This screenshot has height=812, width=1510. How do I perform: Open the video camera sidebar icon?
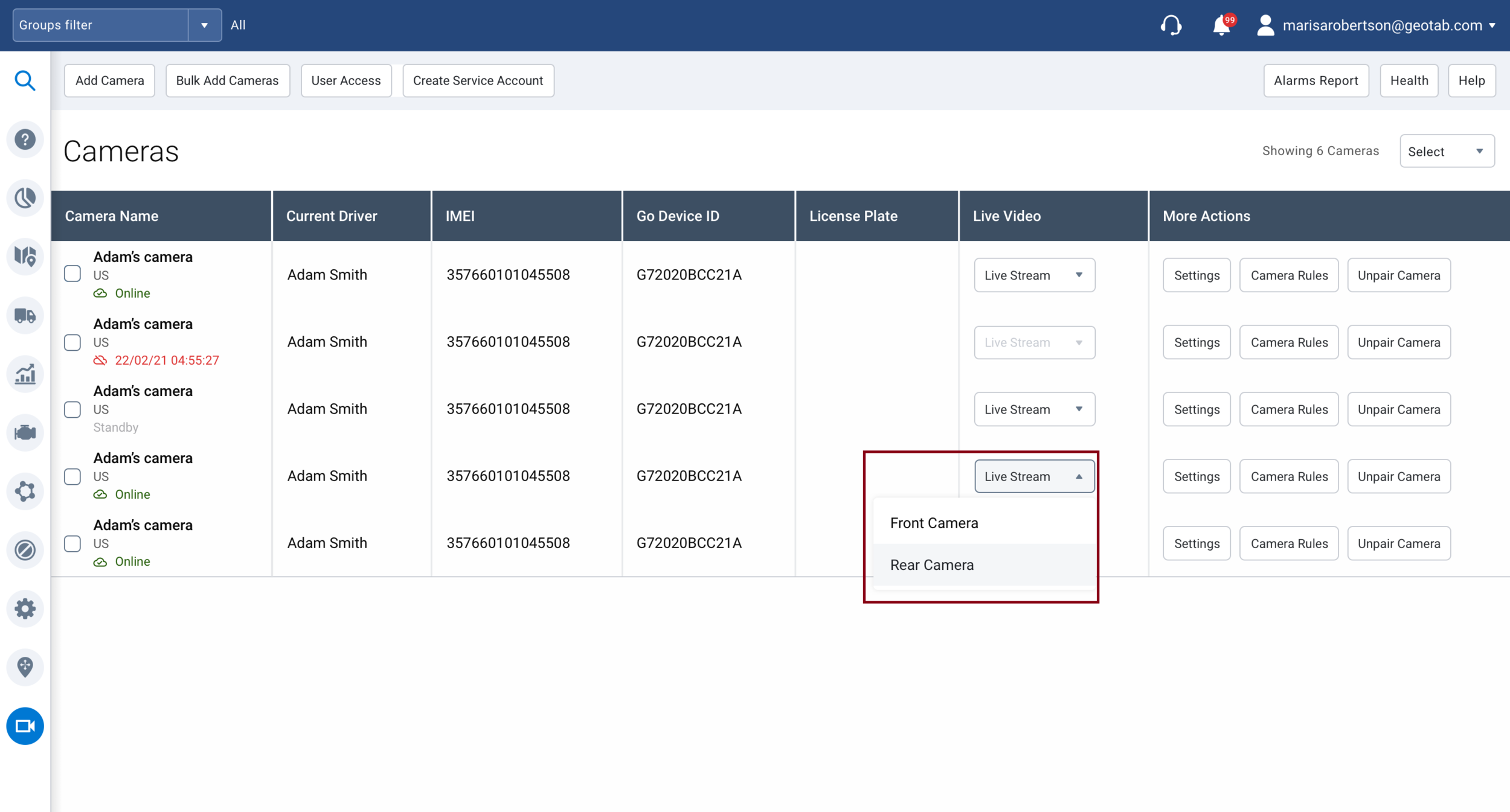click(25, 726)
